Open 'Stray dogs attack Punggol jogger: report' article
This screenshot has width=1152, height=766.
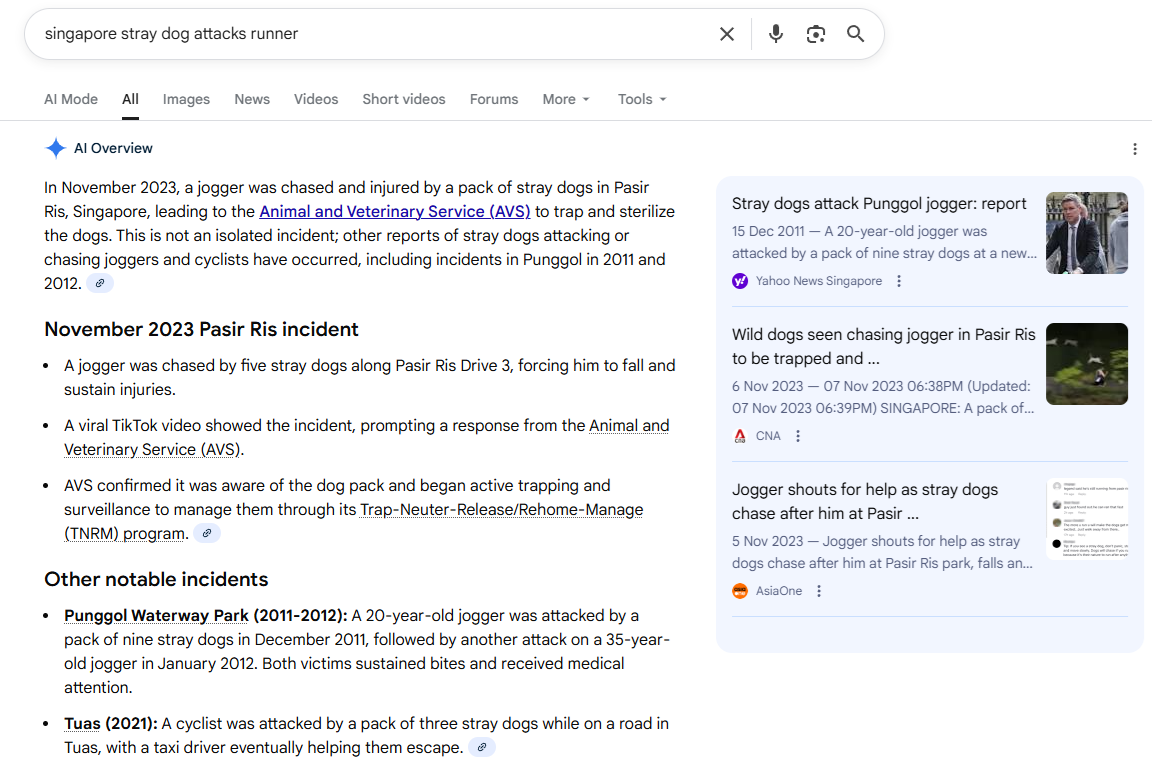(879, 203)
